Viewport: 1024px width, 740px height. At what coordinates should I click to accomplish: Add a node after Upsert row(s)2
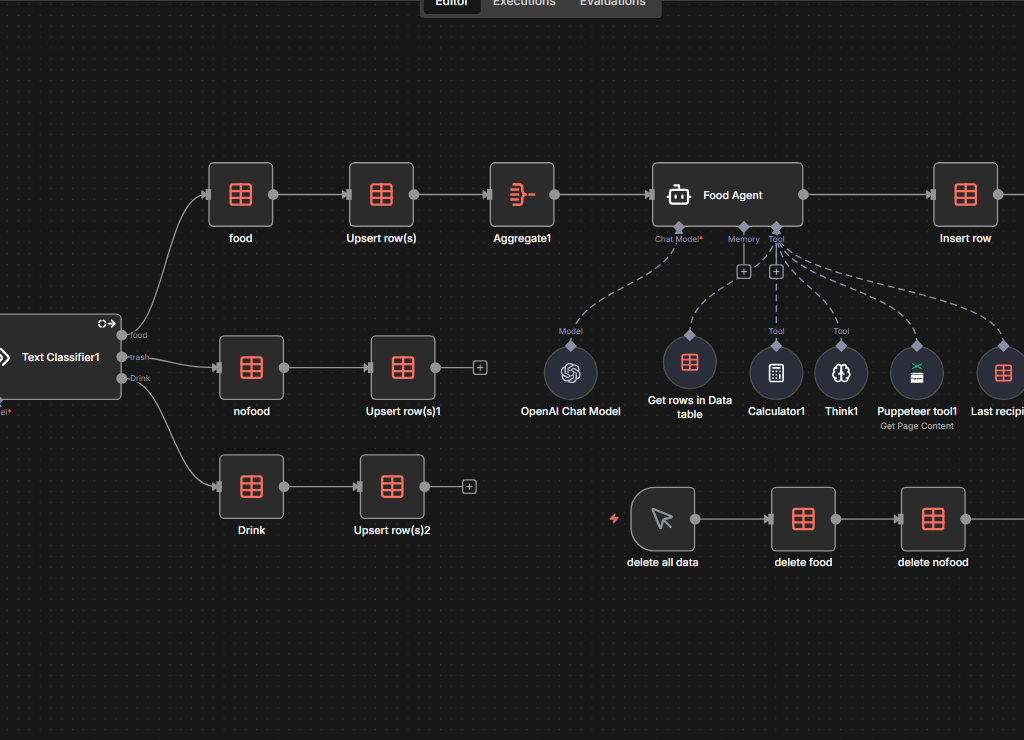tap(469, 487)
